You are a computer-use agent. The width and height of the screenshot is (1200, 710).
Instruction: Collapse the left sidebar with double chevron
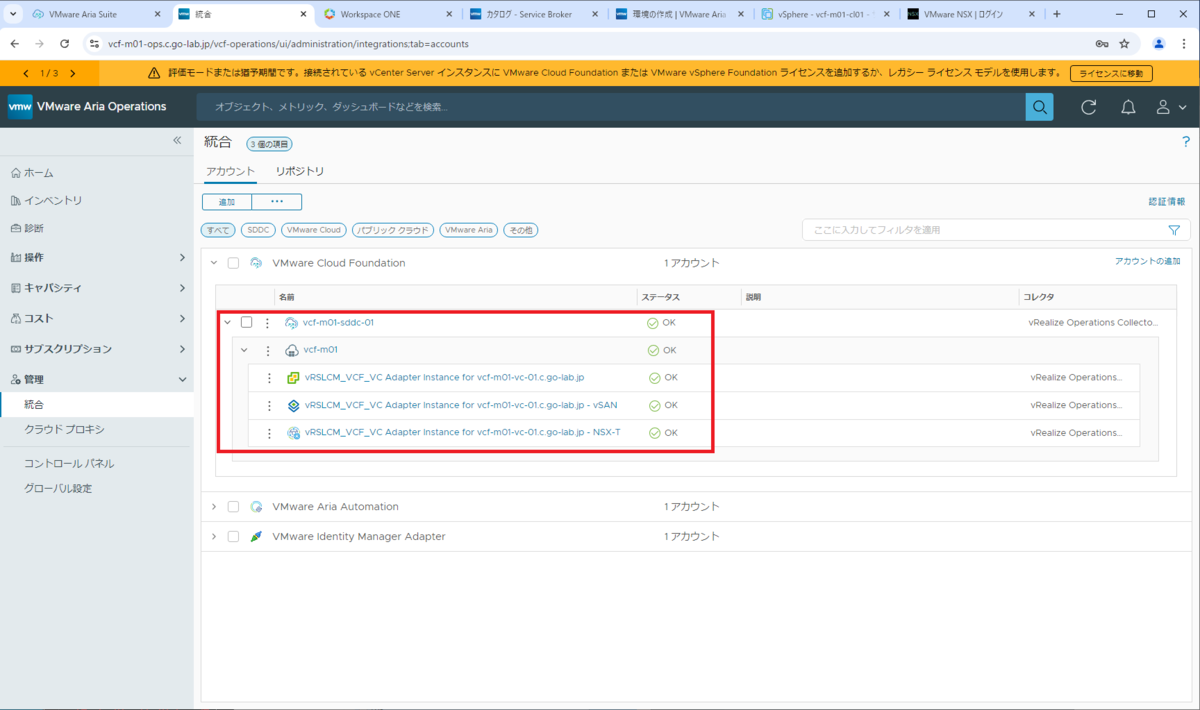pyautogui.click(x=177, y=141)
